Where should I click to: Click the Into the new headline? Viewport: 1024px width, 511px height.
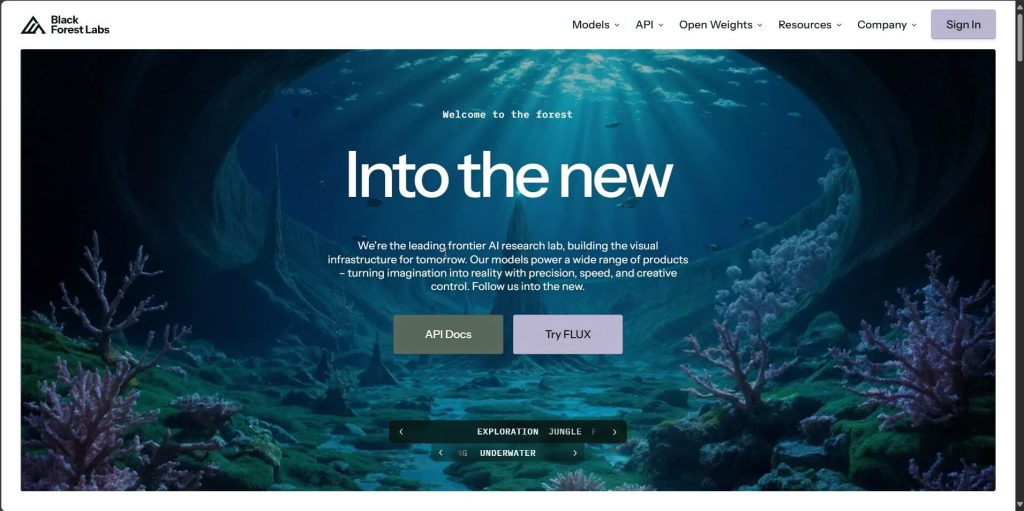(x=509, y=174)
